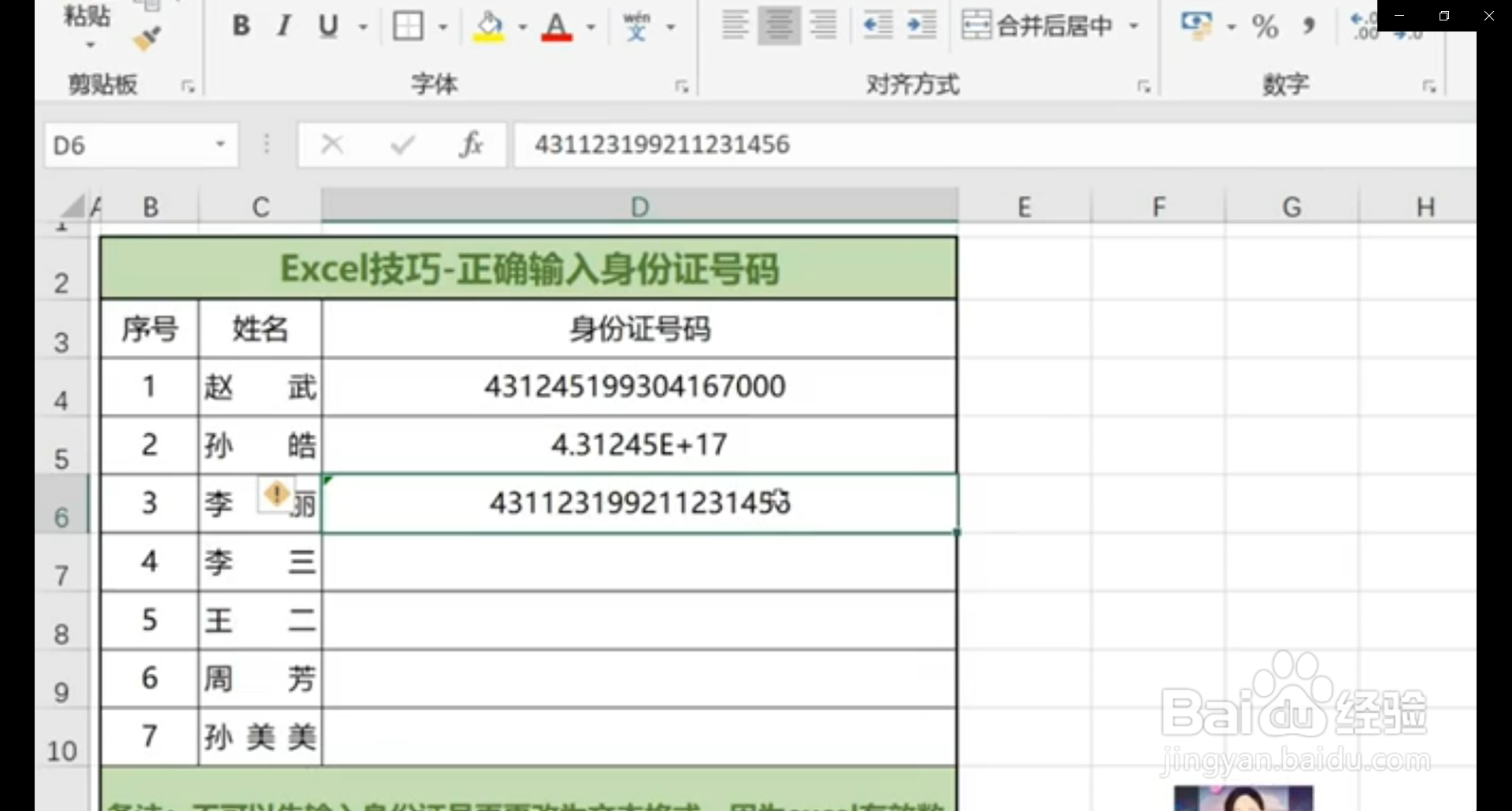Align text left
This screenshot has height=811, width=1512.
[735, 25]
